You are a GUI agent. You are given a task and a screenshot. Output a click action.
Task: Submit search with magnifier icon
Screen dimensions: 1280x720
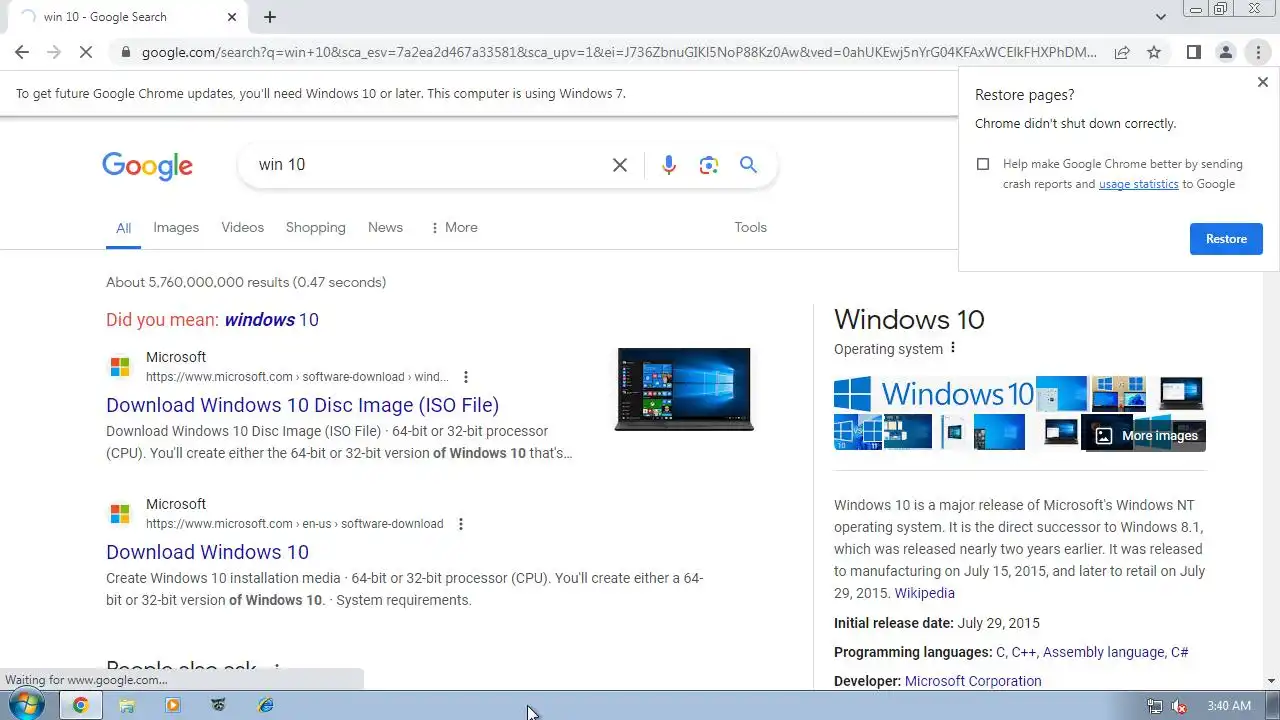coord(748,165)
